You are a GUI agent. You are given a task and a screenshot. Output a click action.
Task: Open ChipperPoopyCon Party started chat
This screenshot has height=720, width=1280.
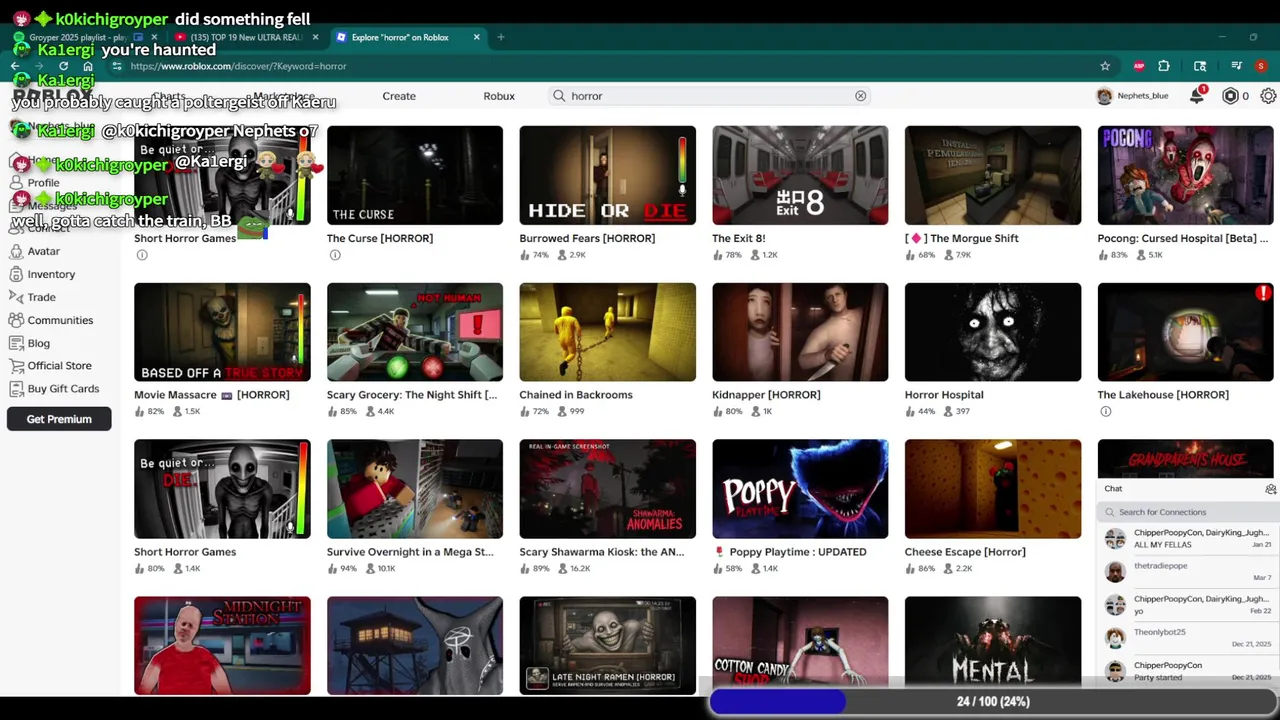pos(1188,670)
